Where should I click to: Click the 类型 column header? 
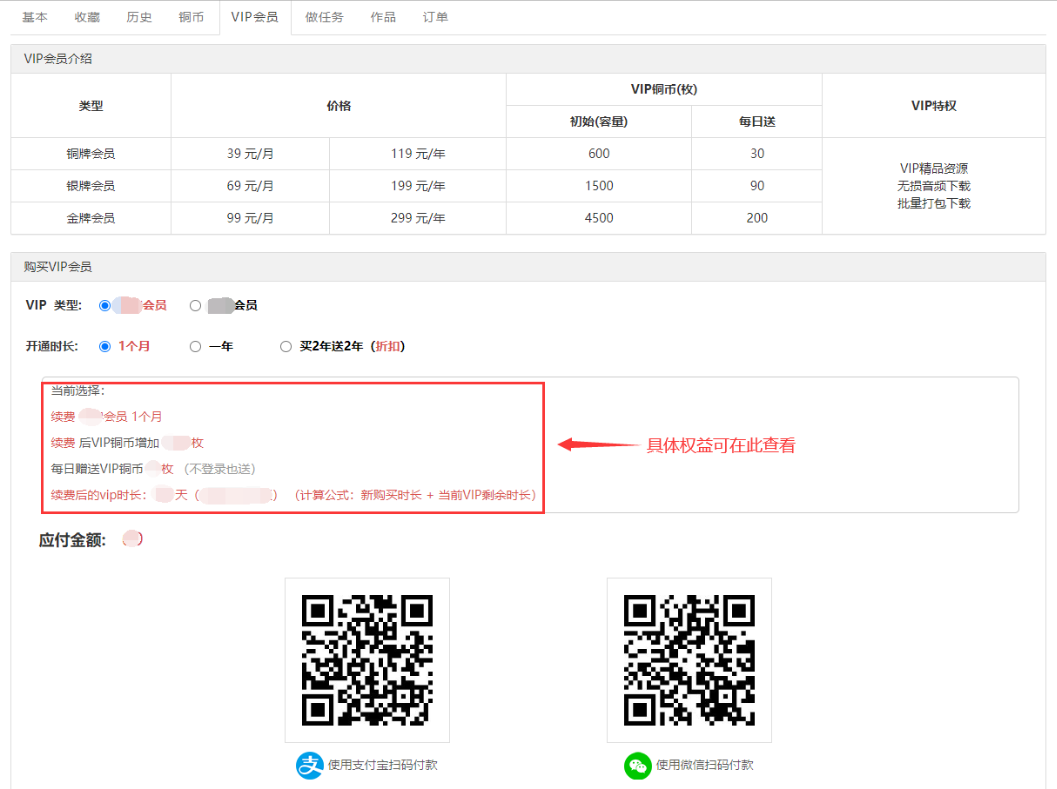point(91,106)
